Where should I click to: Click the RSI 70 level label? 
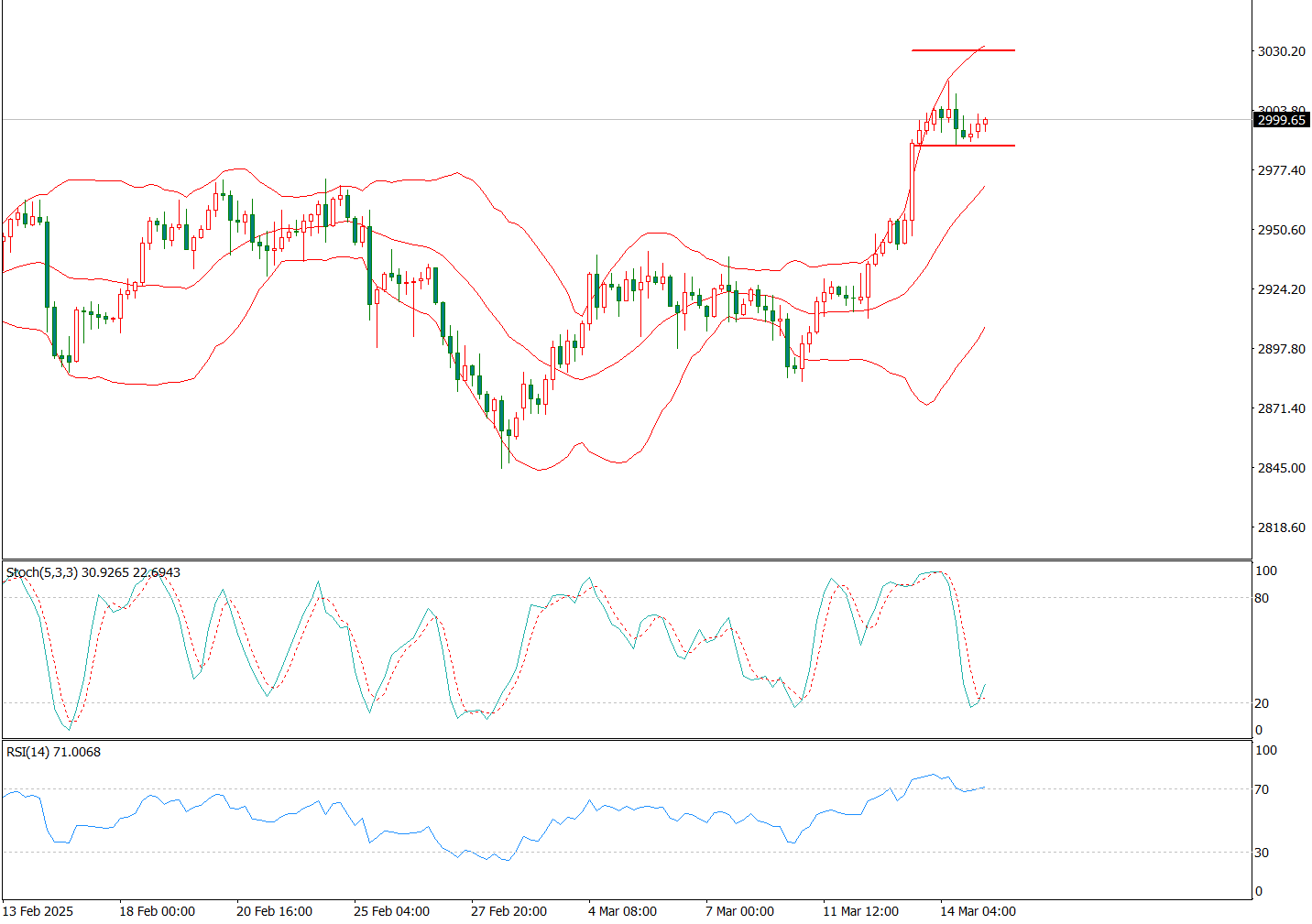point(1262,789)
